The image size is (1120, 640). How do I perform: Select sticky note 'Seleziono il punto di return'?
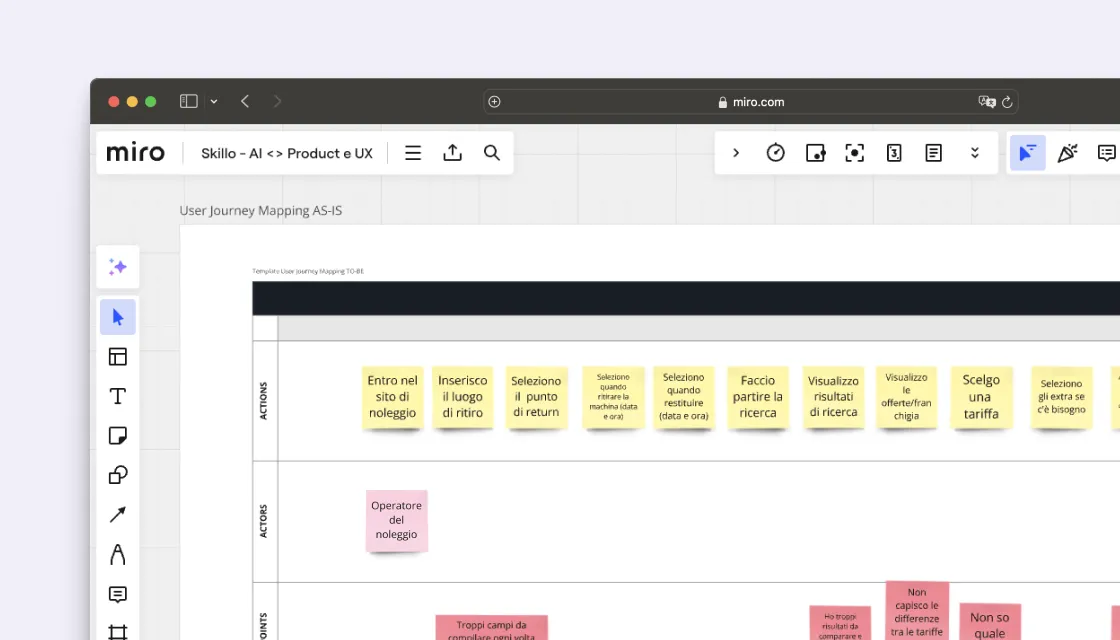pos(536,397)
